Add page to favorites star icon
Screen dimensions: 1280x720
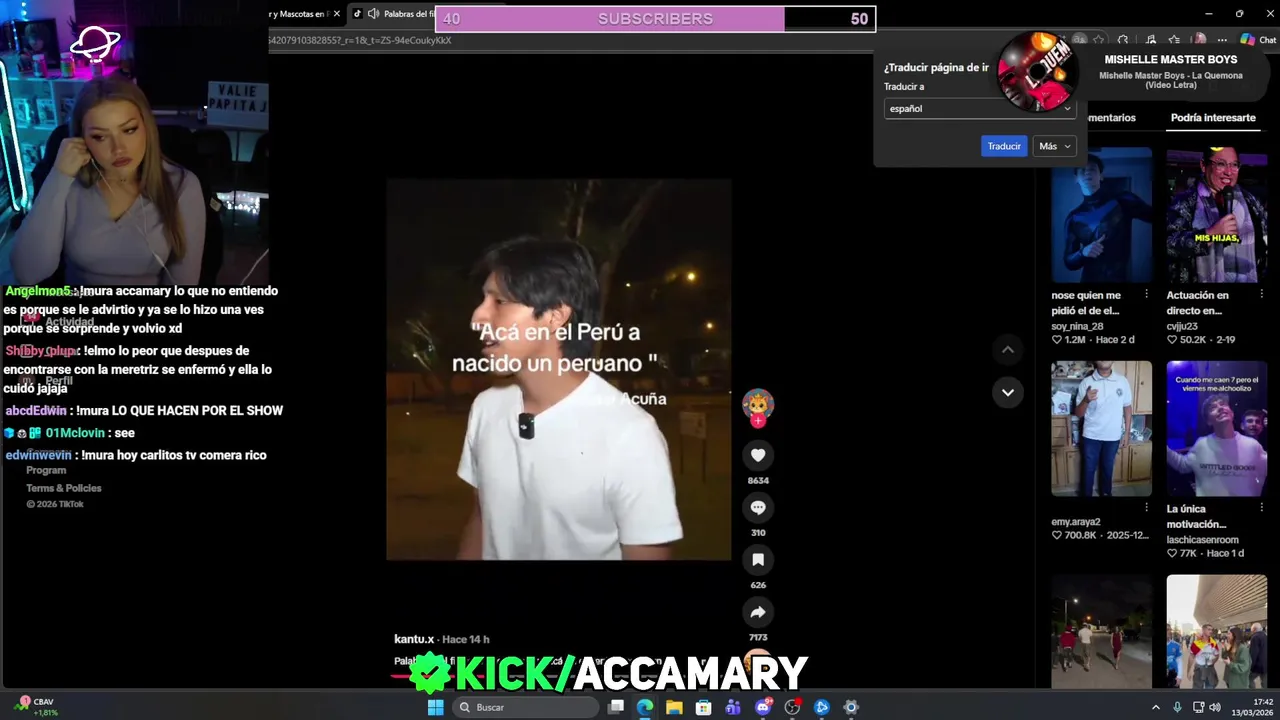(1099, 40)
